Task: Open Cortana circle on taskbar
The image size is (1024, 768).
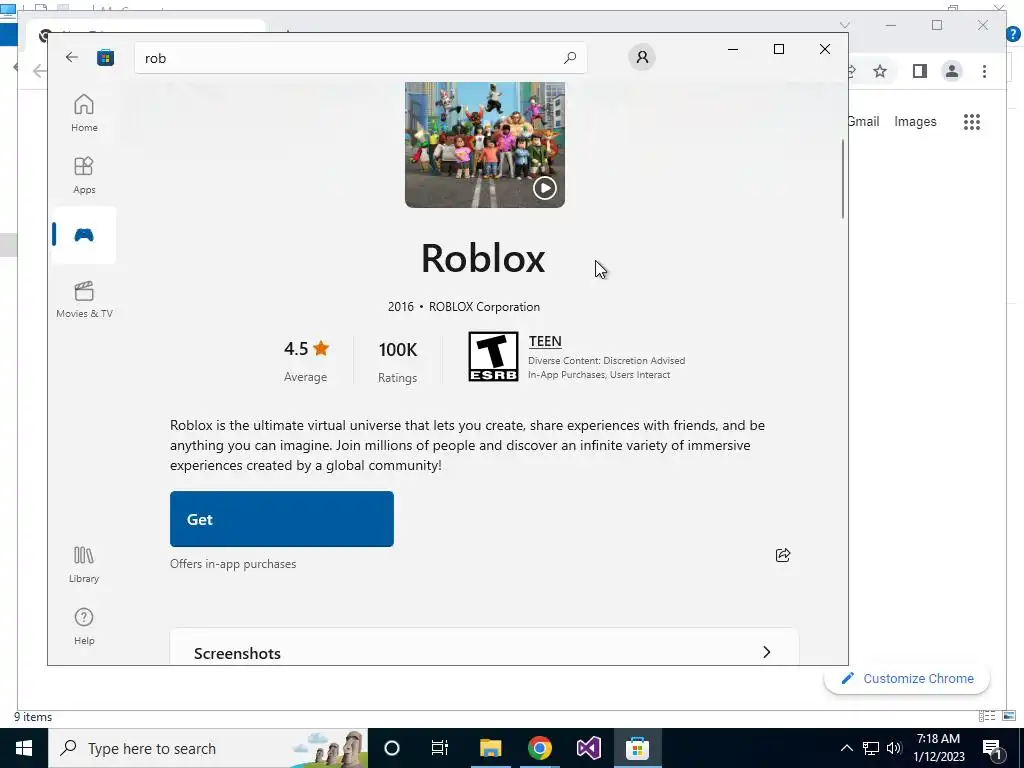Action: pyautogui.click(x=392, y=748)
